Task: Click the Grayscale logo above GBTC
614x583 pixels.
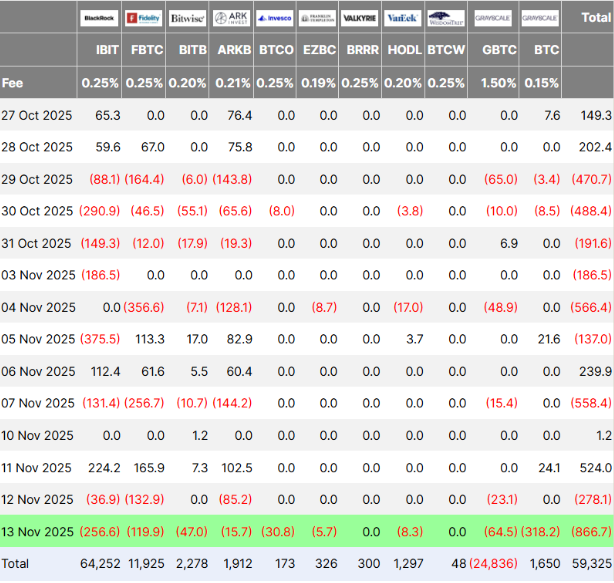Action: point(494,18)
